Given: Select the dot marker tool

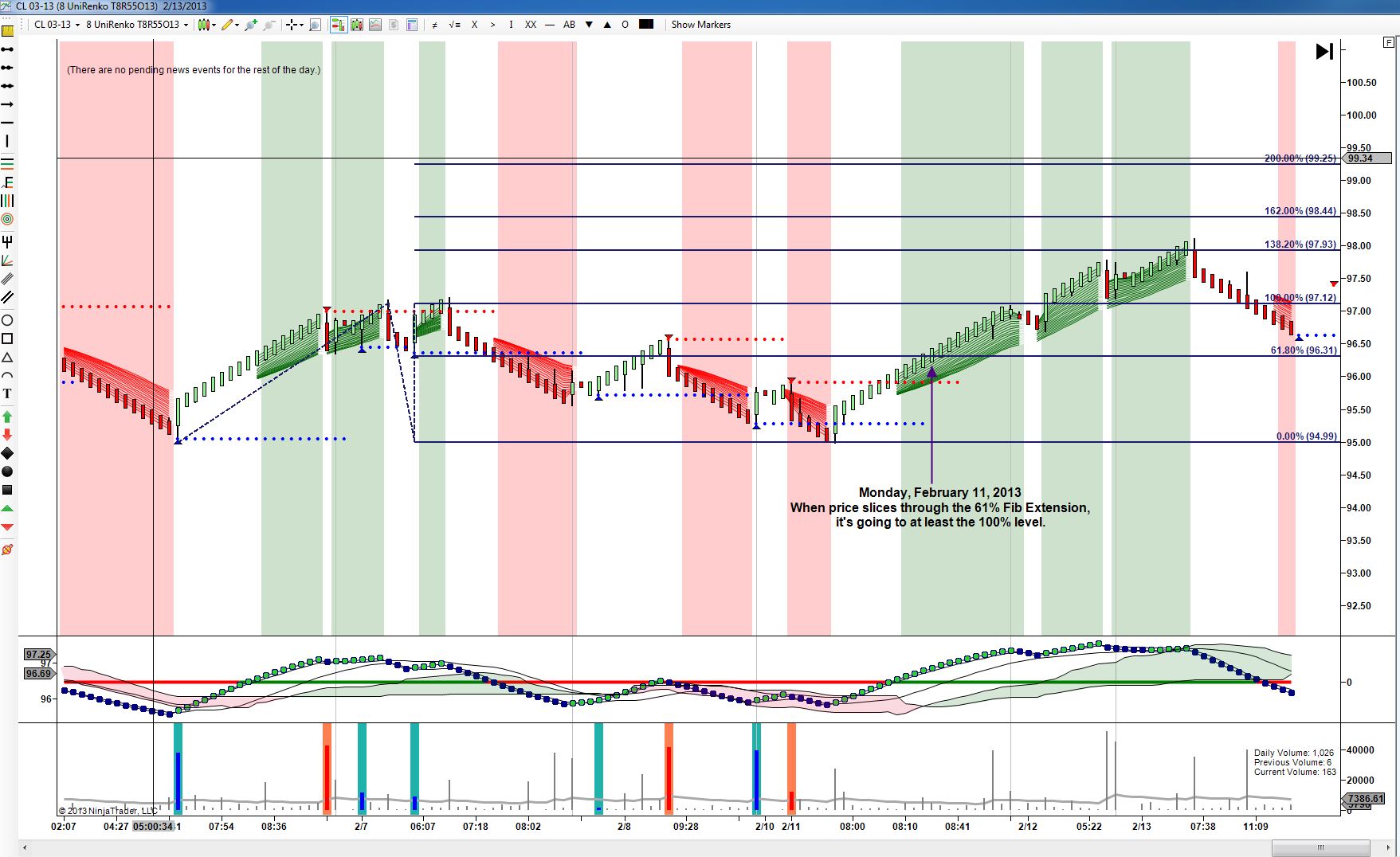Looking at the screenshot, I should 7,472.
